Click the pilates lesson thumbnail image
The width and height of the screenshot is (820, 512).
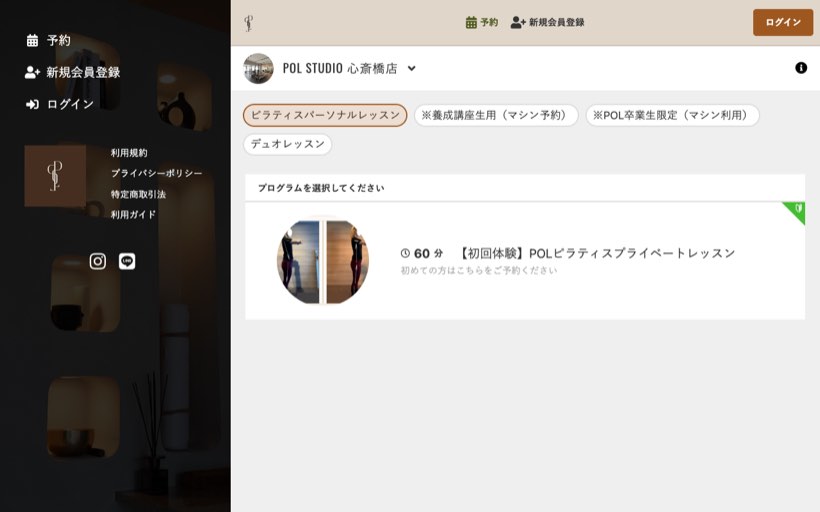pos(323,261)
